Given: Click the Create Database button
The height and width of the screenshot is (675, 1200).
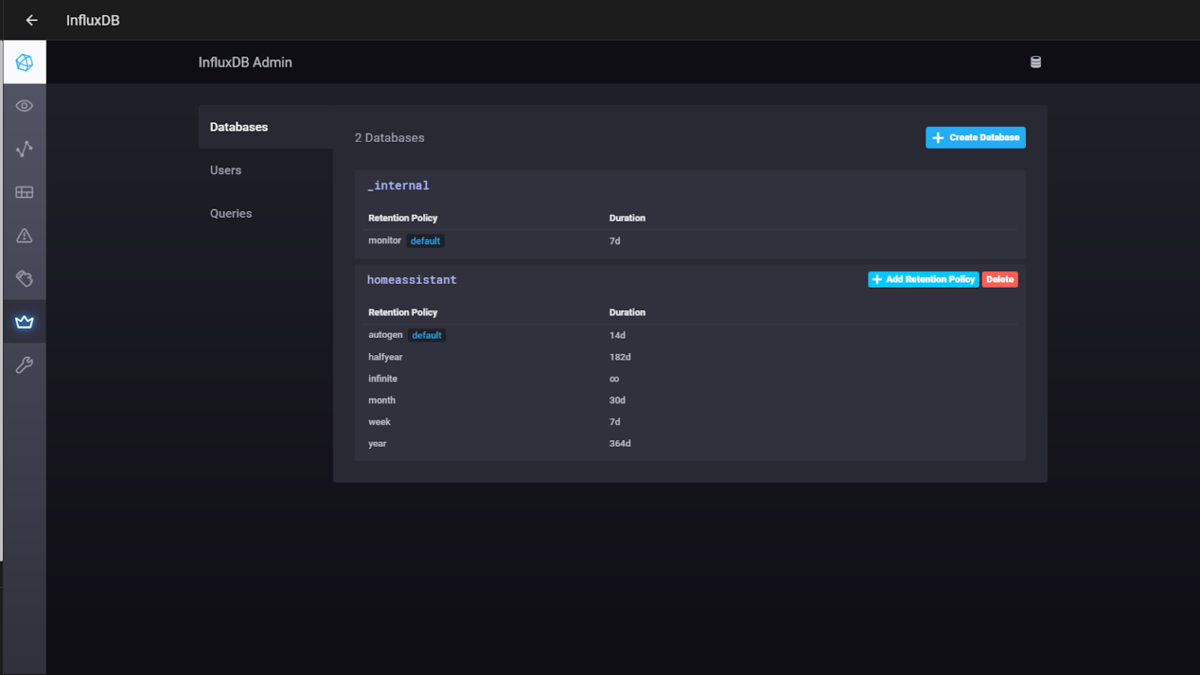Looking at the screenshot, I should pyautogui.click(x=975, y=137).
